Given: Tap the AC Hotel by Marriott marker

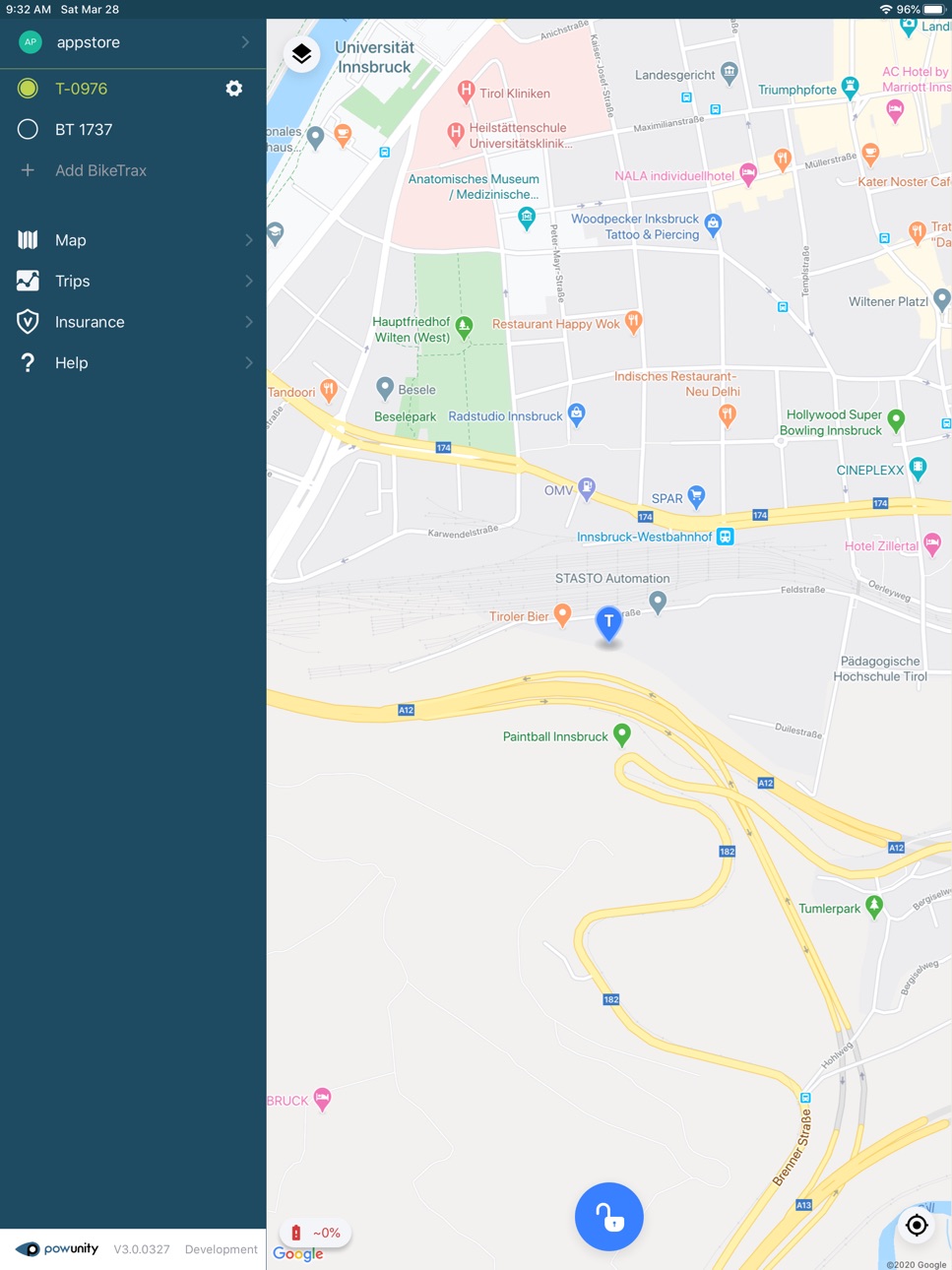Looking at the screenshot, I should click(895, 111).
